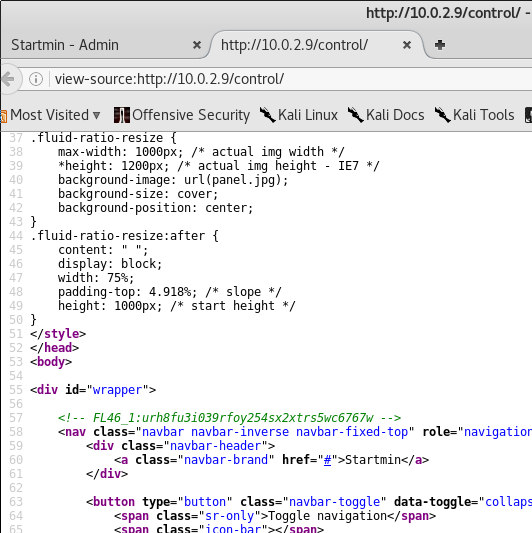This screenshot has width=532, height=533.
Task: Open the site information icon in URL bar
Action: click(x=36, y=79)
